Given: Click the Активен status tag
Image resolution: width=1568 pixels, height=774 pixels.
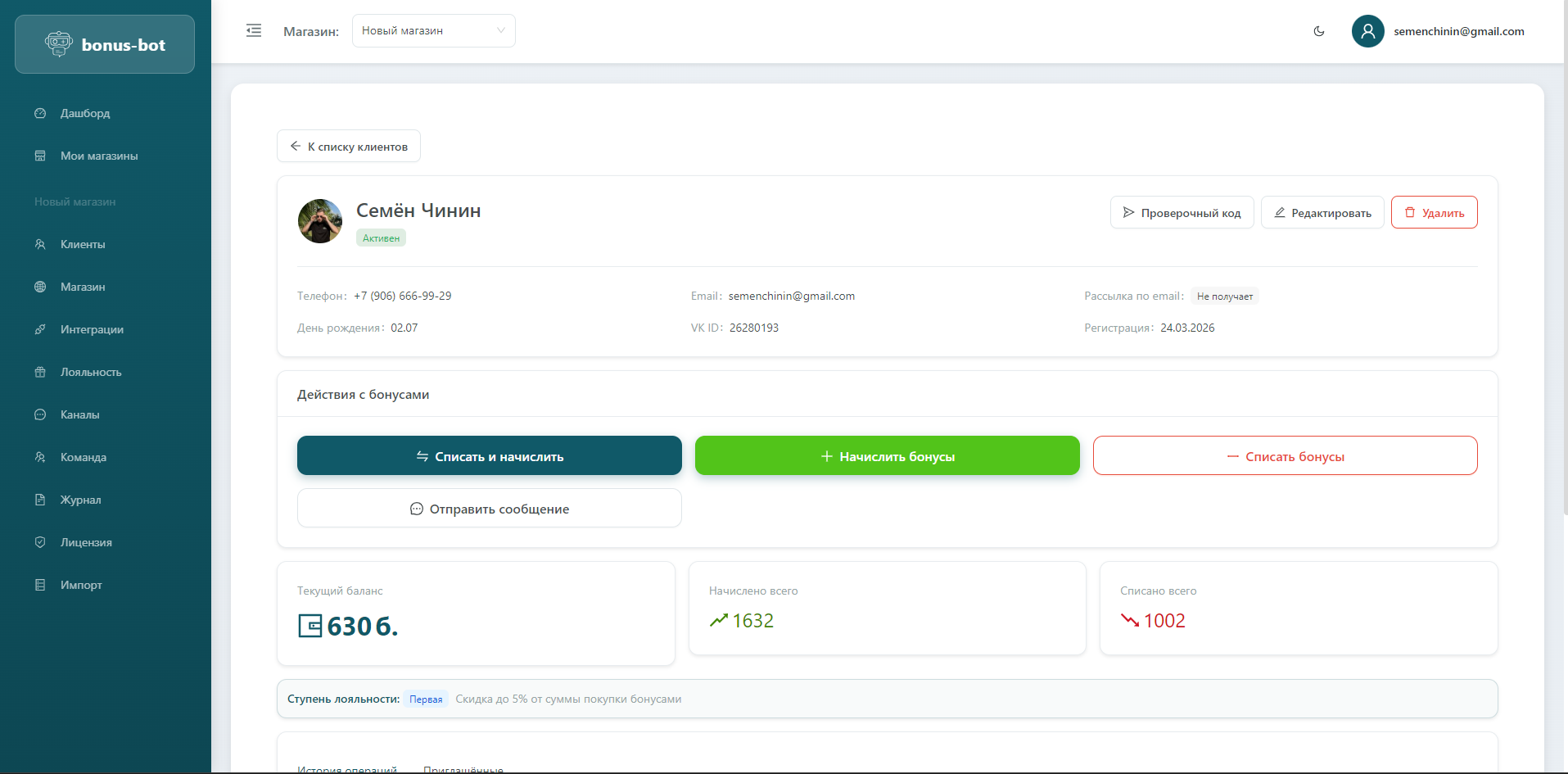Looking at the screenshot, I should point(381,238).
